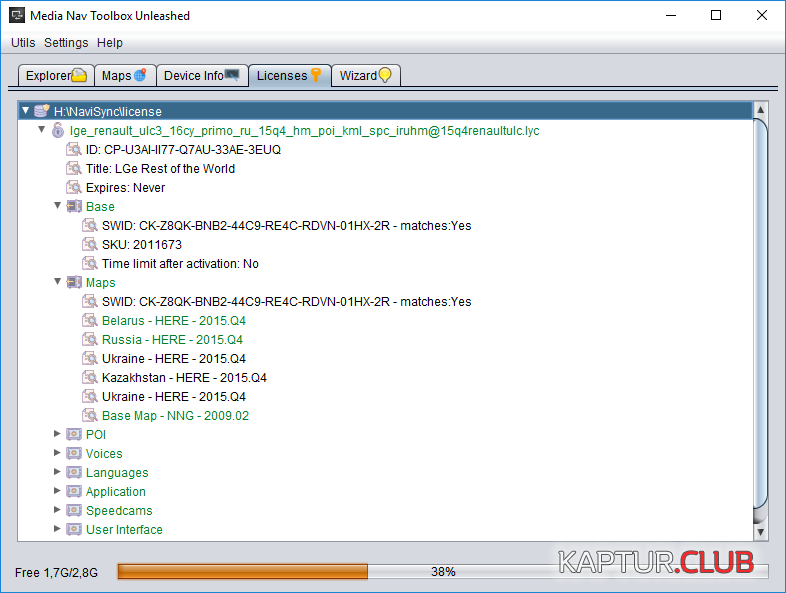
Task: Click the padlock icon of the .lyc license
Action: tap(58, 130)
